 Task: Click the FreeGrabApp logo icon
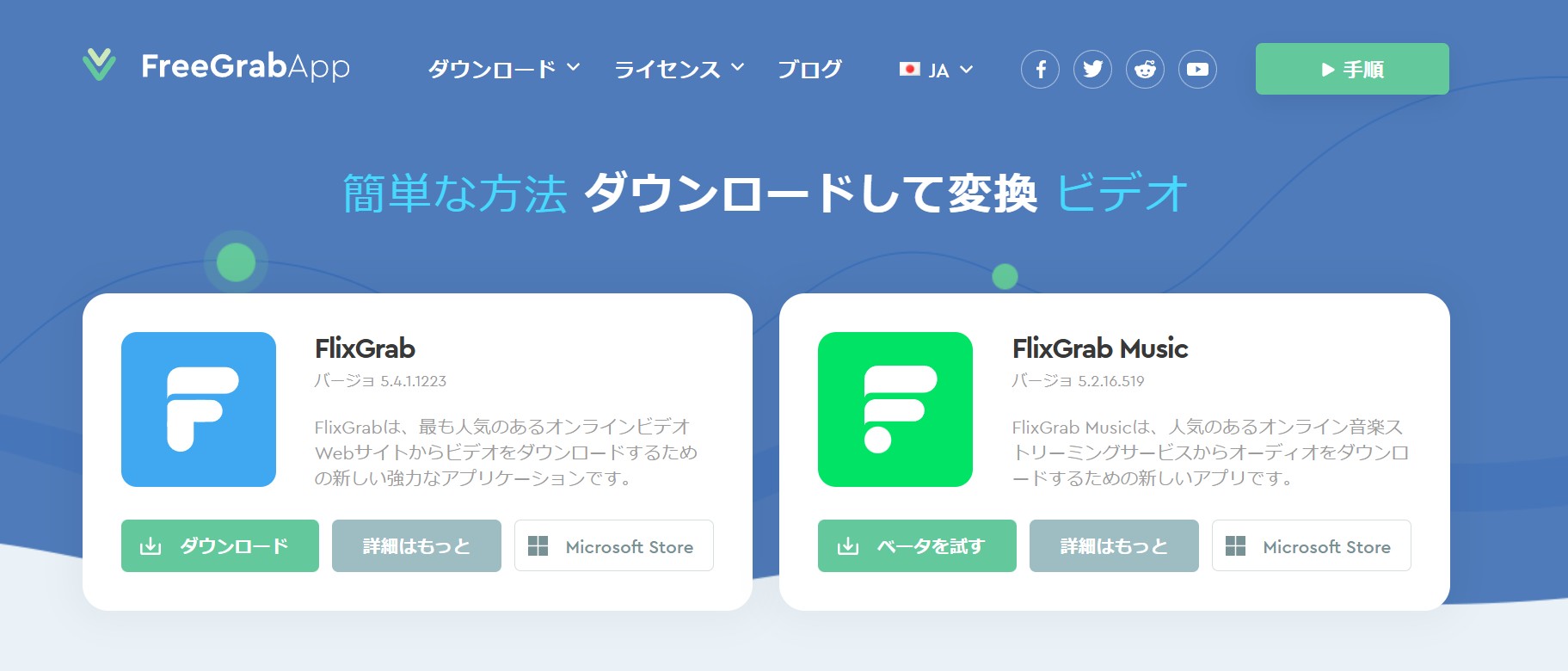coord(99,65)
